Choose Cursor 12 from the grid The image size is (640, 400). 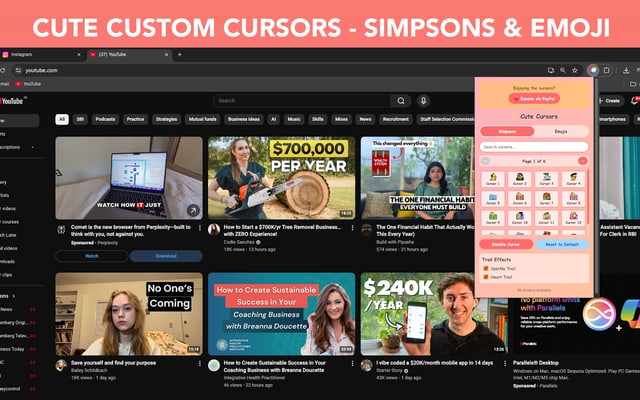[x=573, y=218]
